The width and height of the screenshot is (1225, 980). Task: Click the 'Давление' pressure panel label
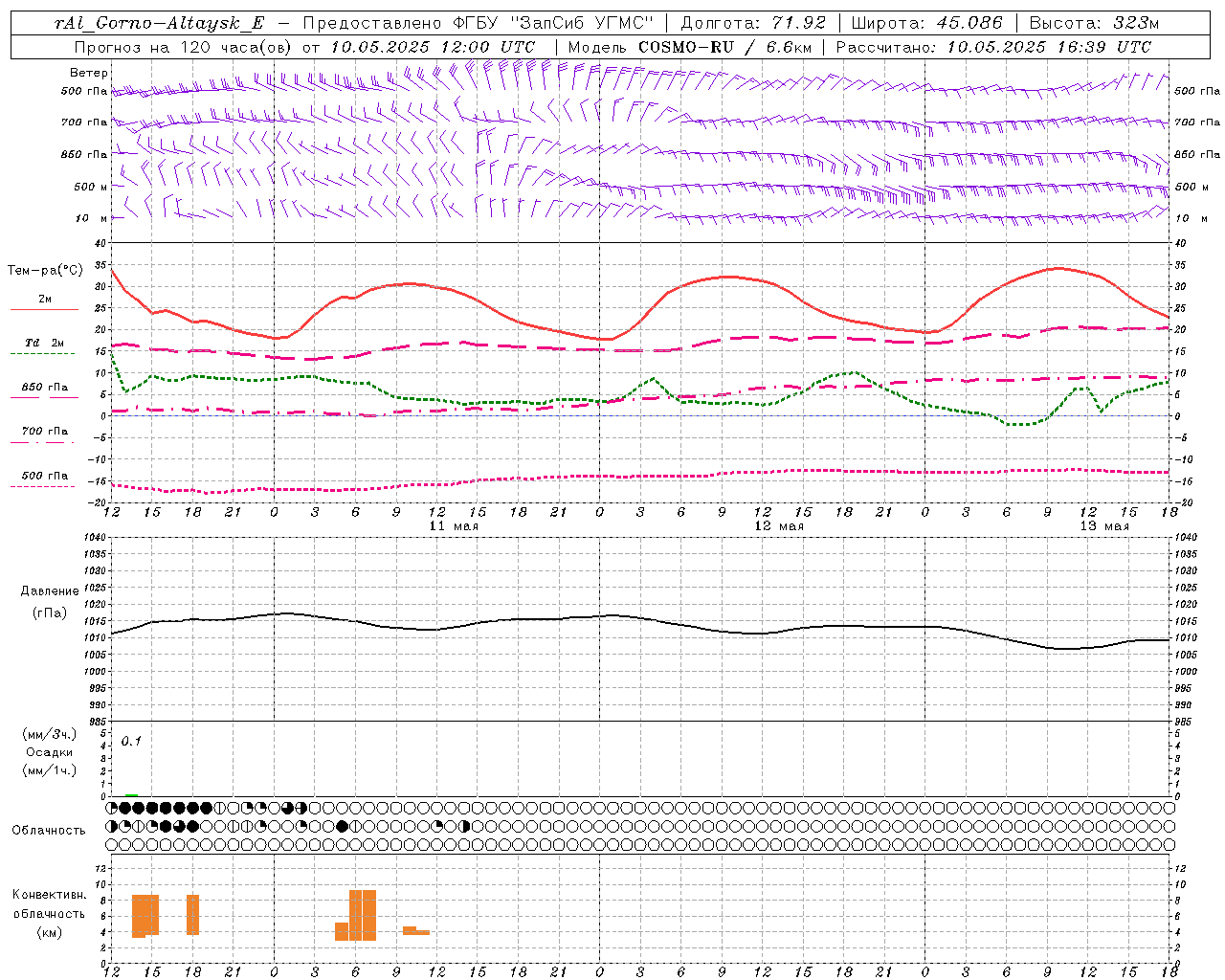[x=50, y=591]
